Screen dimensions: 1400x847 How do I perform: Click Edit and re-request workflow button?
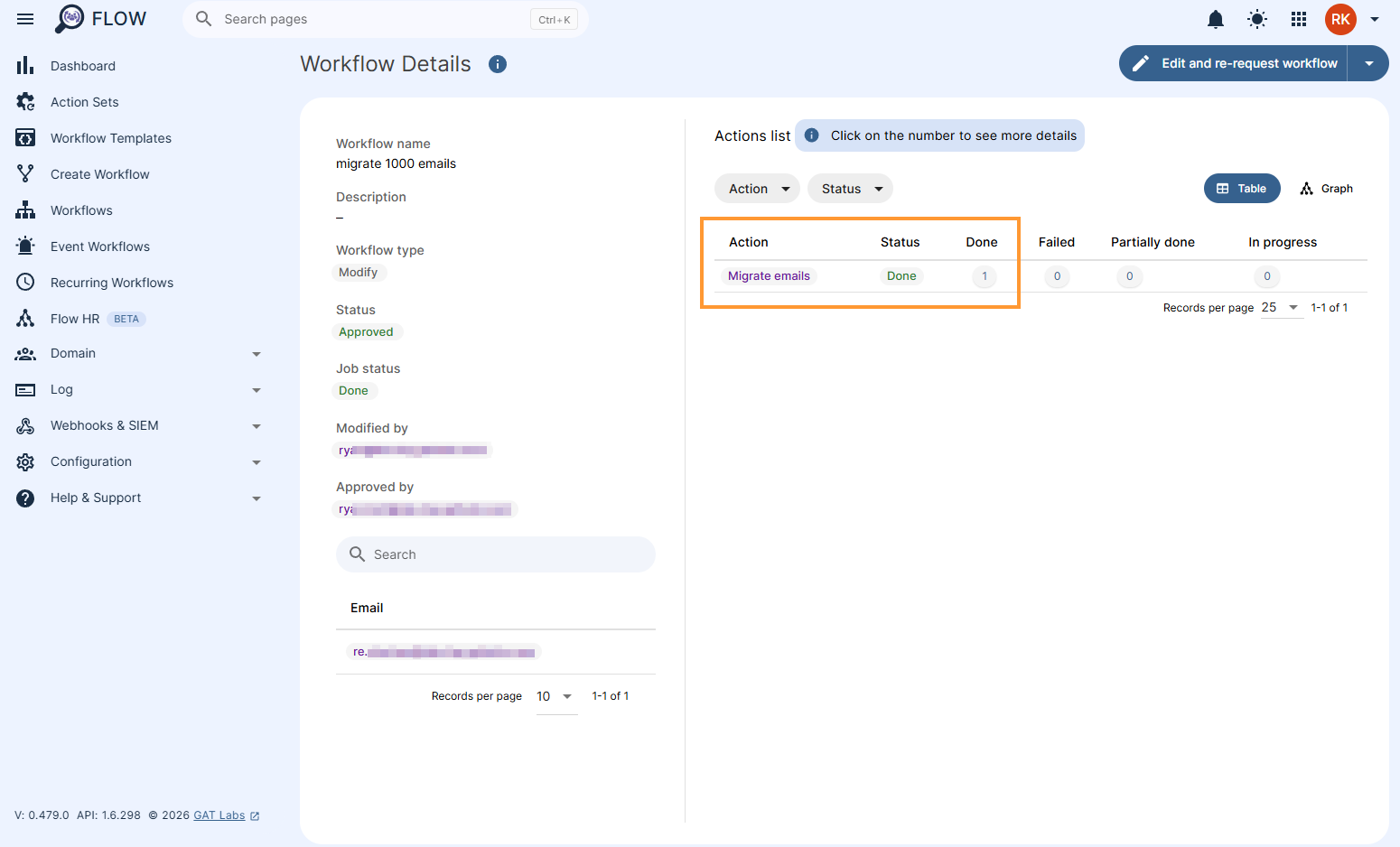click(x=1234, y=63)
